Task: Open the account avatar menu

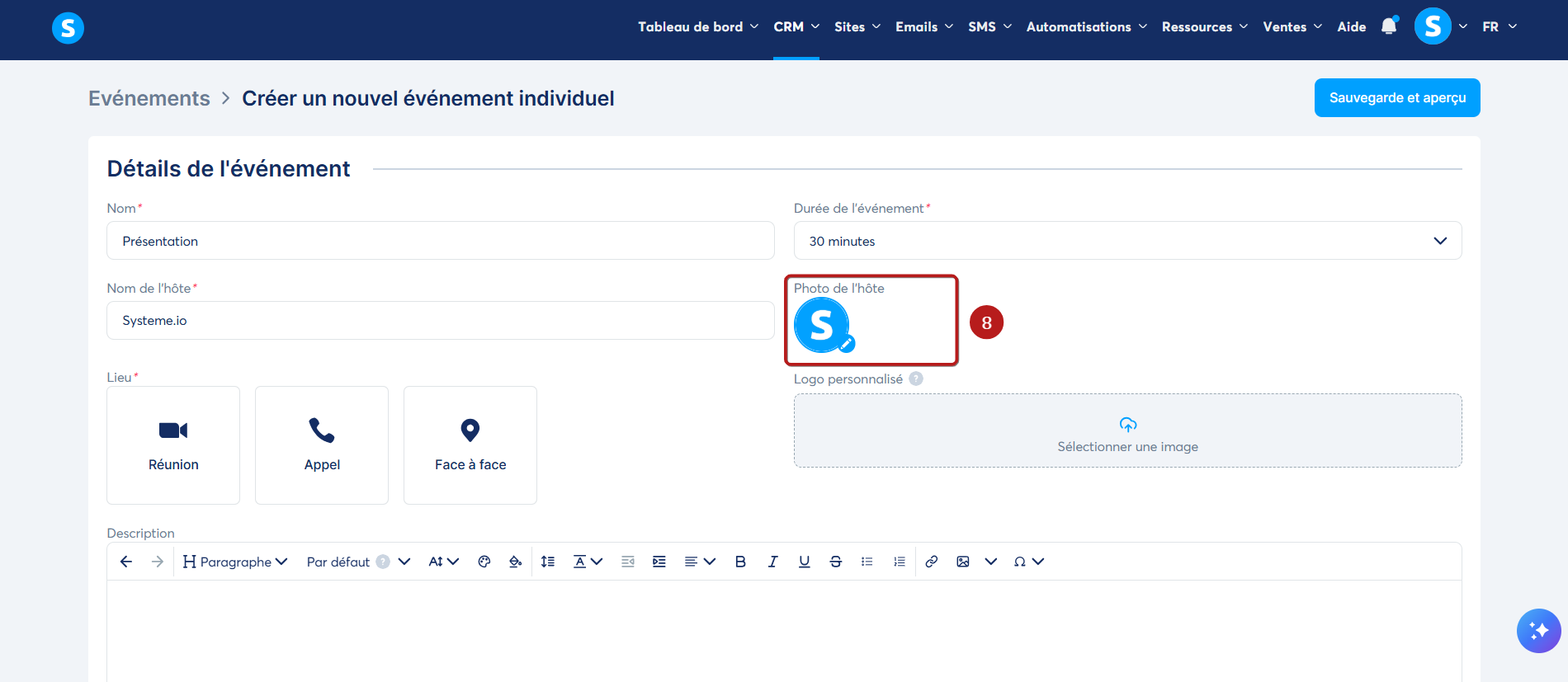Action: [1440, 26]
